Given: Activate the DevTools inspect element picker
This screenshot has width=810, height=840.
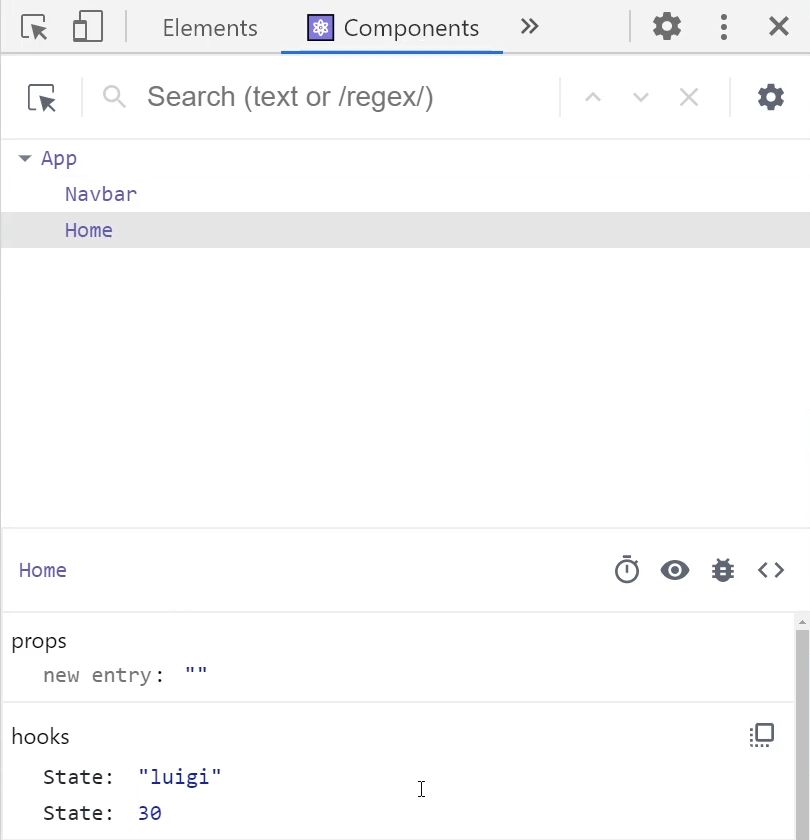Looking at the screenshot, I should click(34, 27).
